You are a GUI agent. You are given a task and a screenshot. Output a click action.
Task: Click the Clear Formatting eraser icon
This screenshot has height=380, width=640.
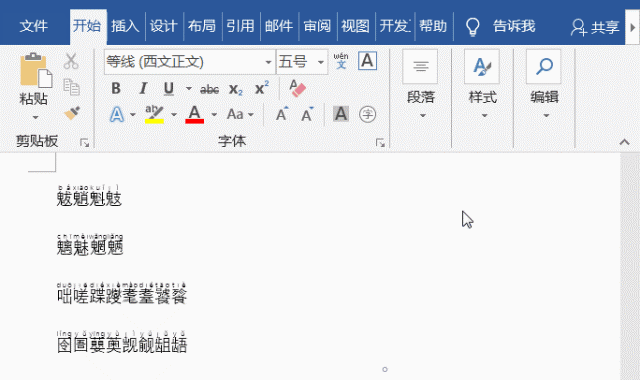point(298,88)
